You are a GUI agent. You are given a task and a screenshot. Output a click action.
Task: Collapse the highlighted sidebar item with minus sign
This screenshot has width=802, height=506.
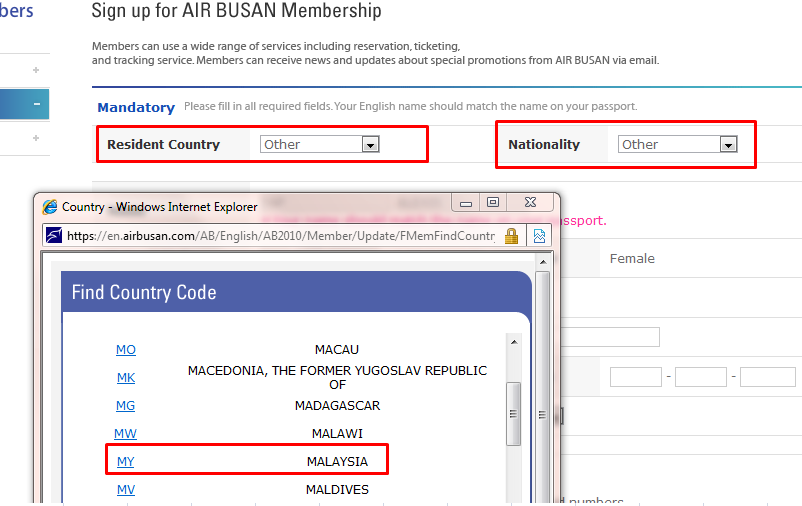coord(36,104)
